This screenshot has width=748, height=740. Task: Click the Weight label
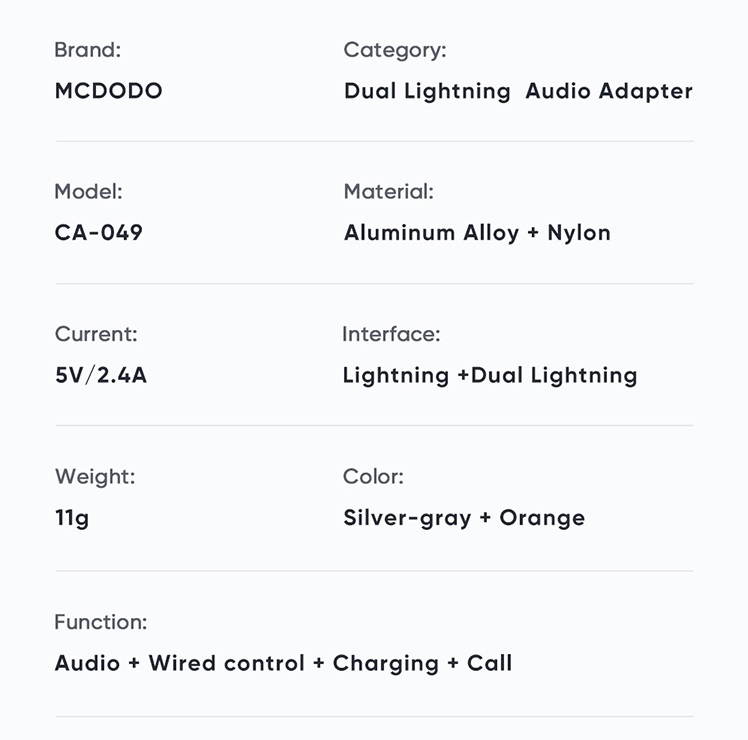[95, 477]
